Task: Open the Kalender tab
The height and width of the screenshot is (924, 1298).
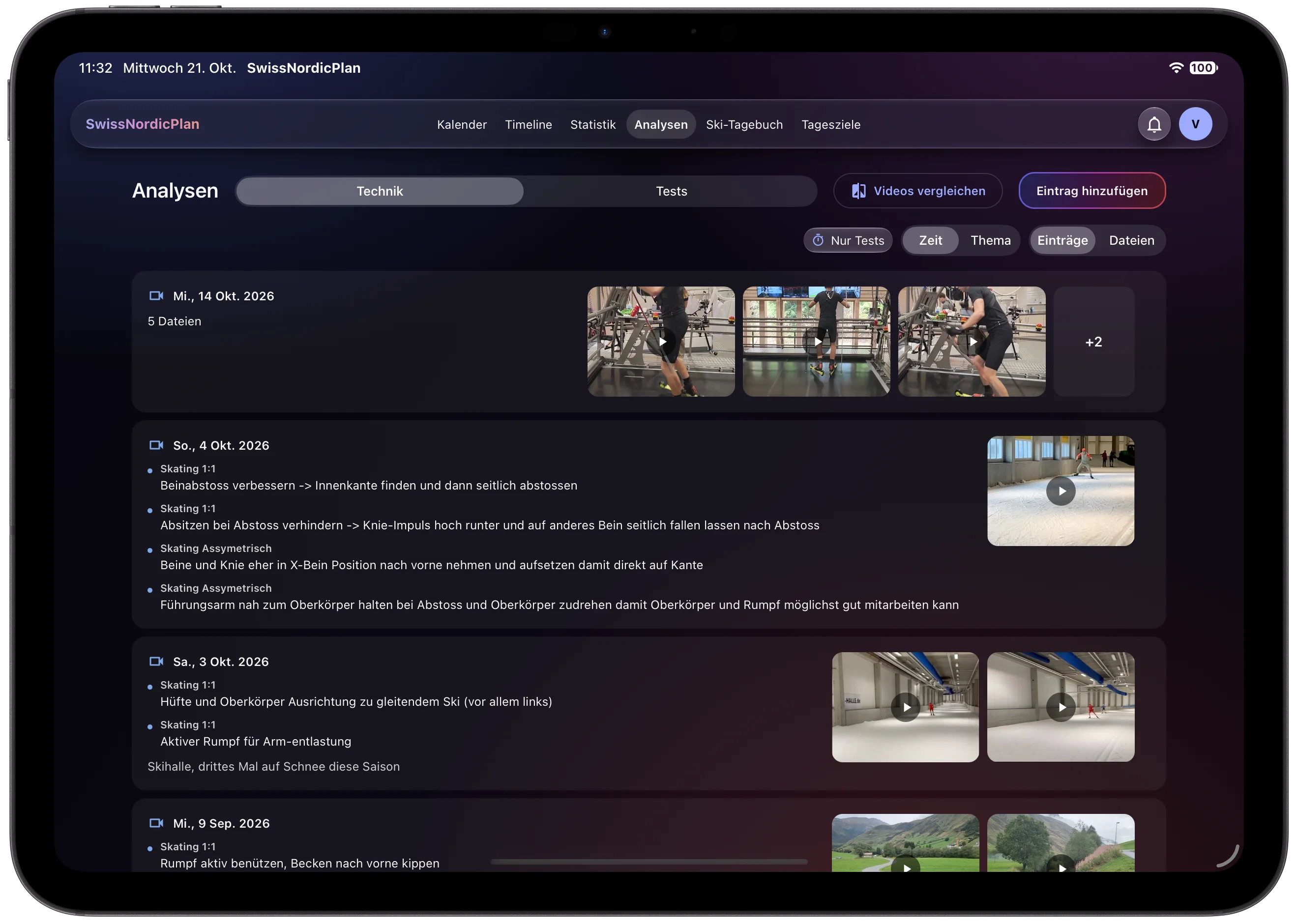Action: click(462, 125)
